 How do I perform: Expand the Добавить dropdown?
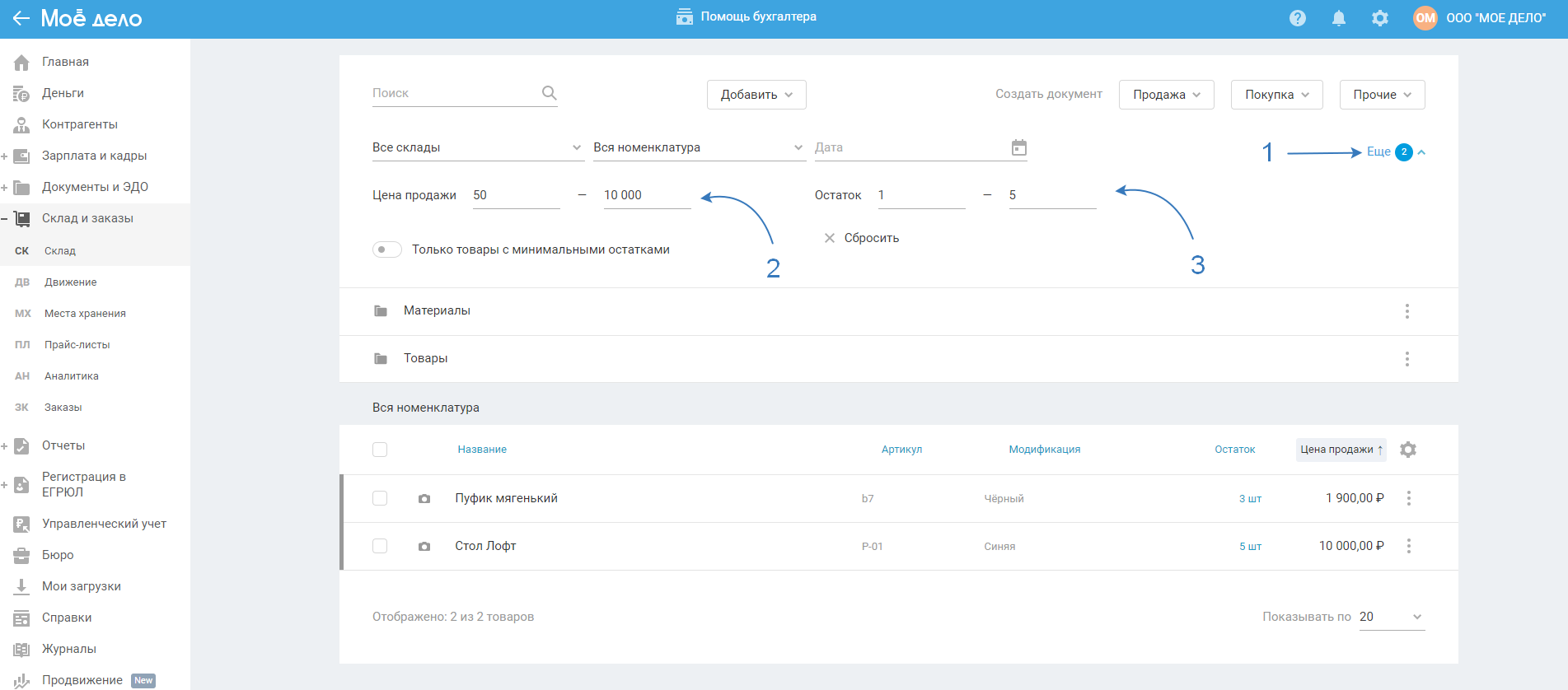point(756,95)
